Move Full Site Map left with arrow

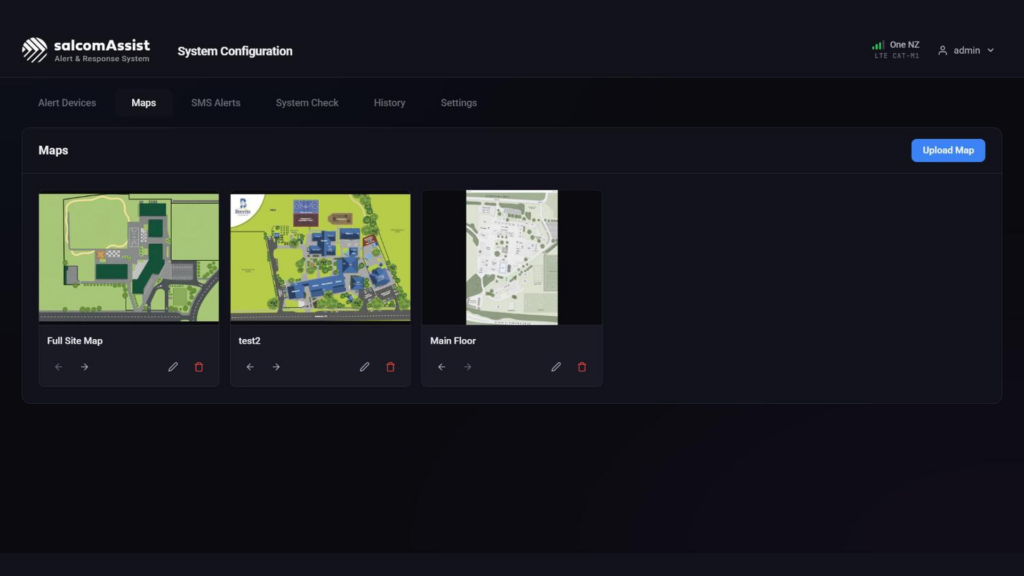point(59,367)
